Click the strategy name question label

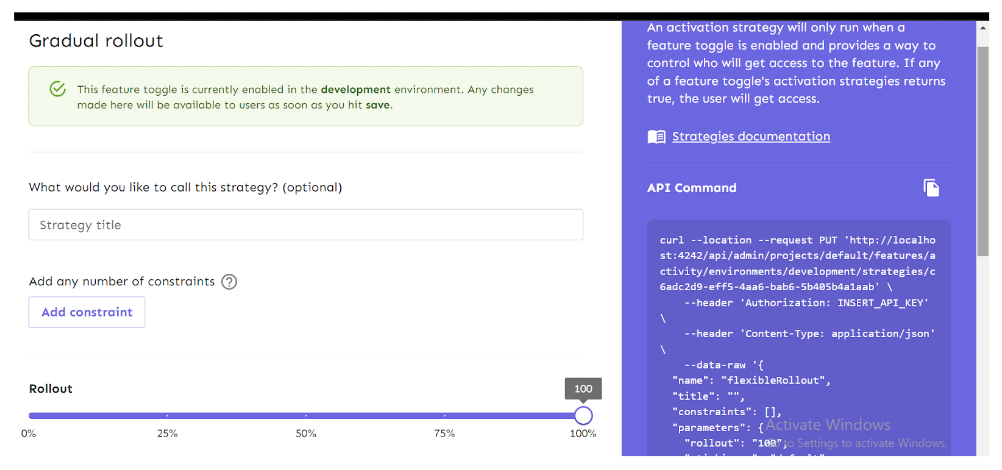coord(185,187)
